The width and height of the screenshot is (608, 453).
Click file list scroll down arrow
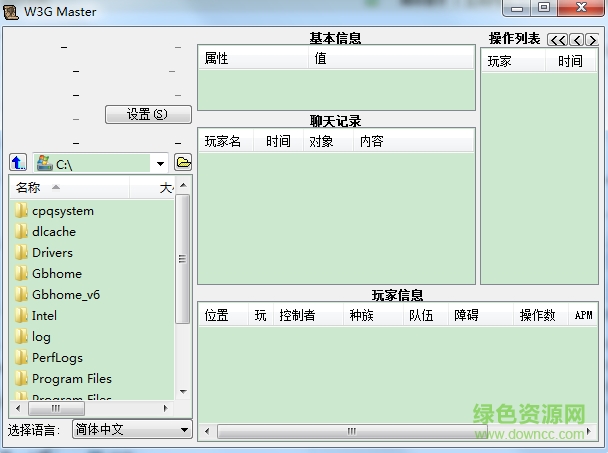tap(183, 392)
